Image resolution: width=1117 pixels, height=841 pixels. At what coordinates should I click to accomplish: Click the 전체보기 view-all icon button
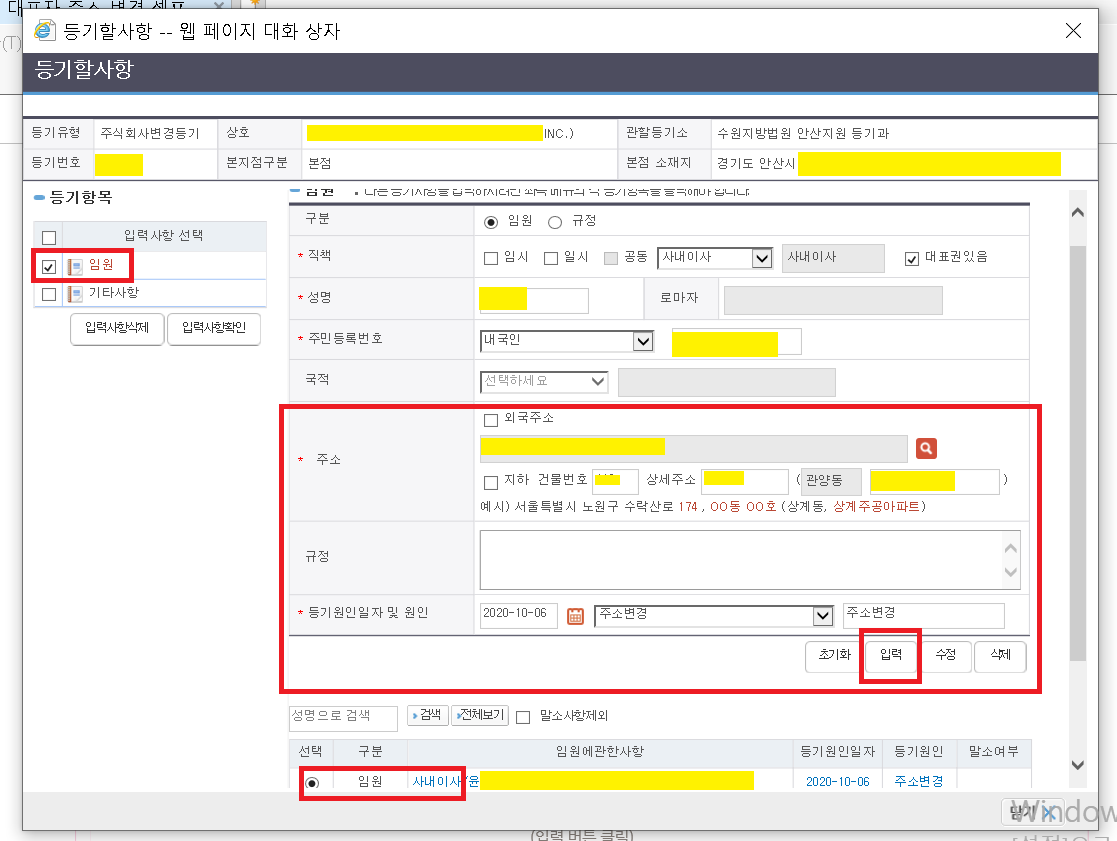479,716
